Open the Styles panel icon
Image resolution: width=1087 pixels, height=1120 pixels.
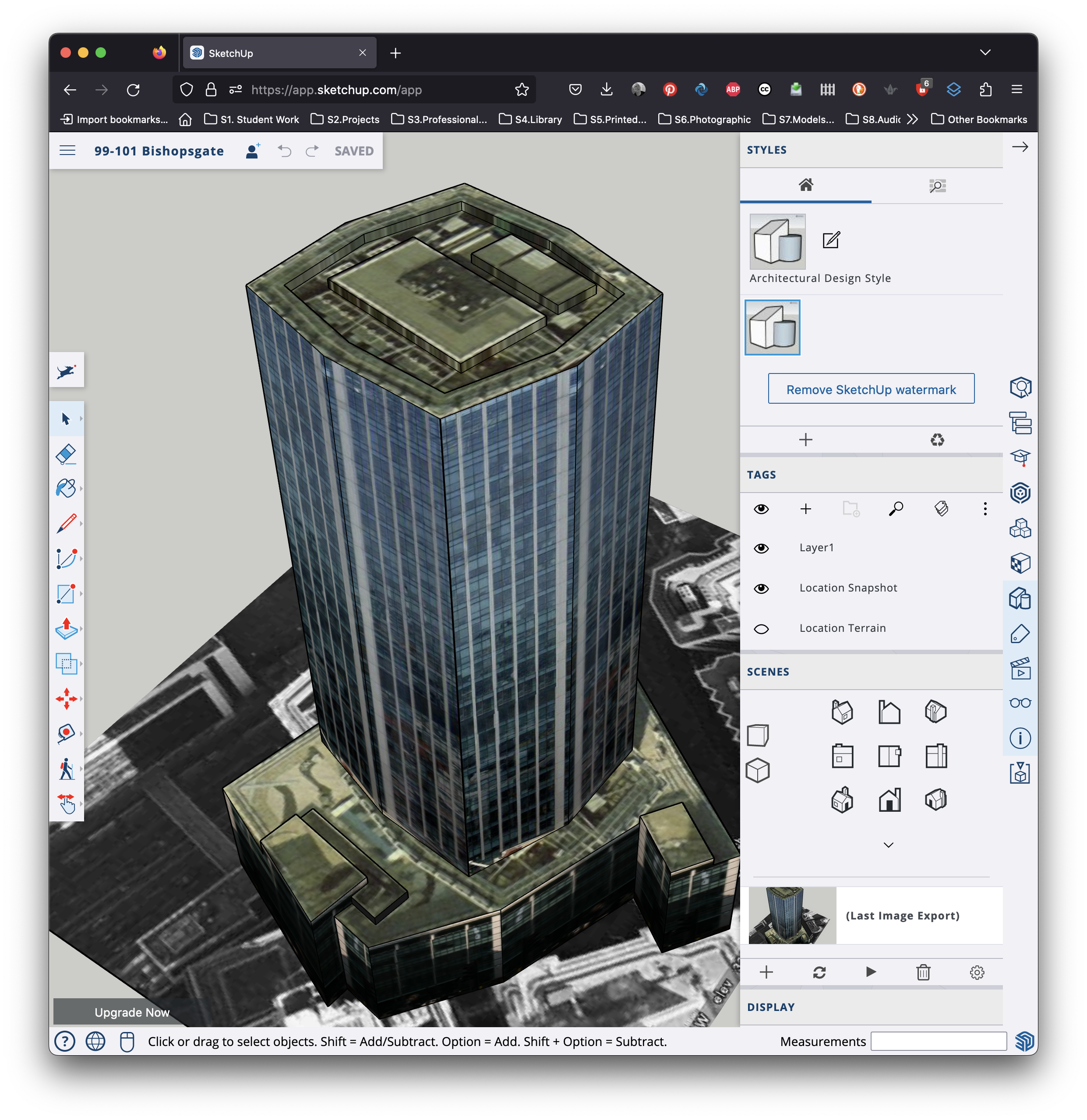1020,598
